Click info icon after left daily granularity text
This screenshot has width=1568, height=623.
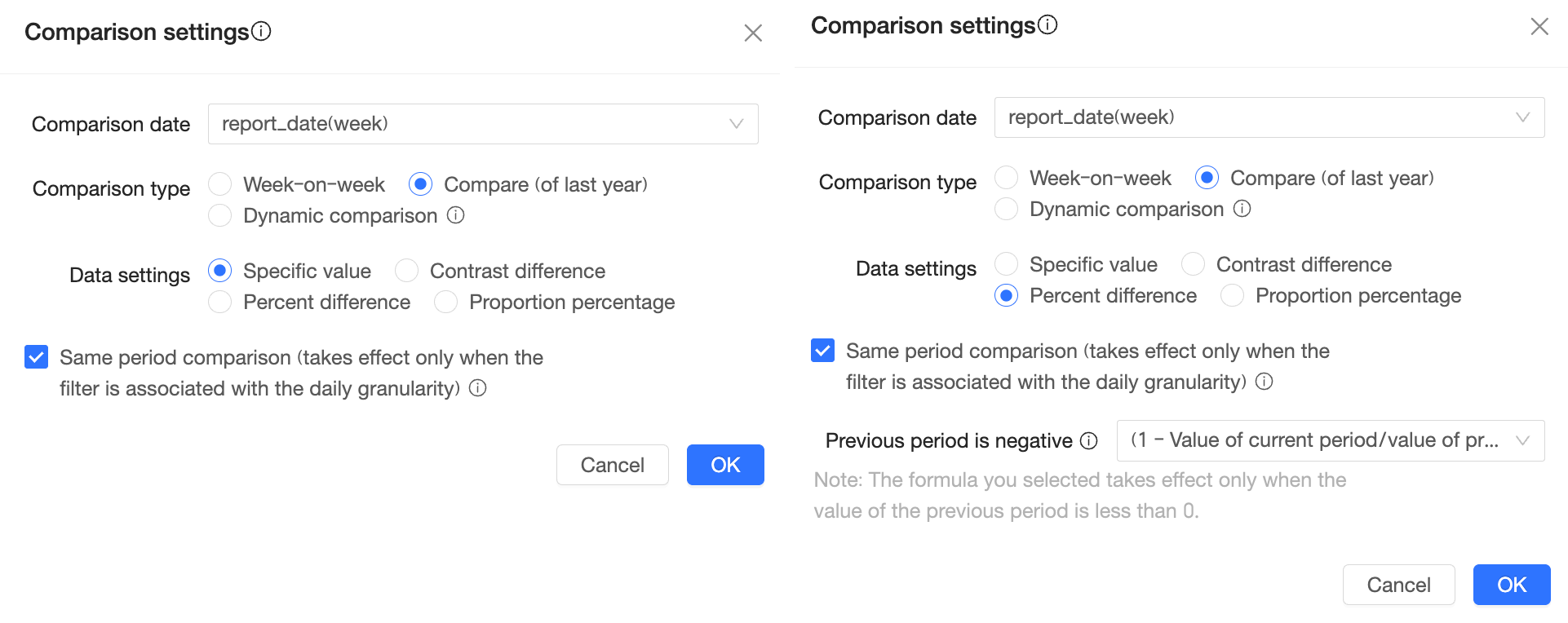tap(478, 388)
